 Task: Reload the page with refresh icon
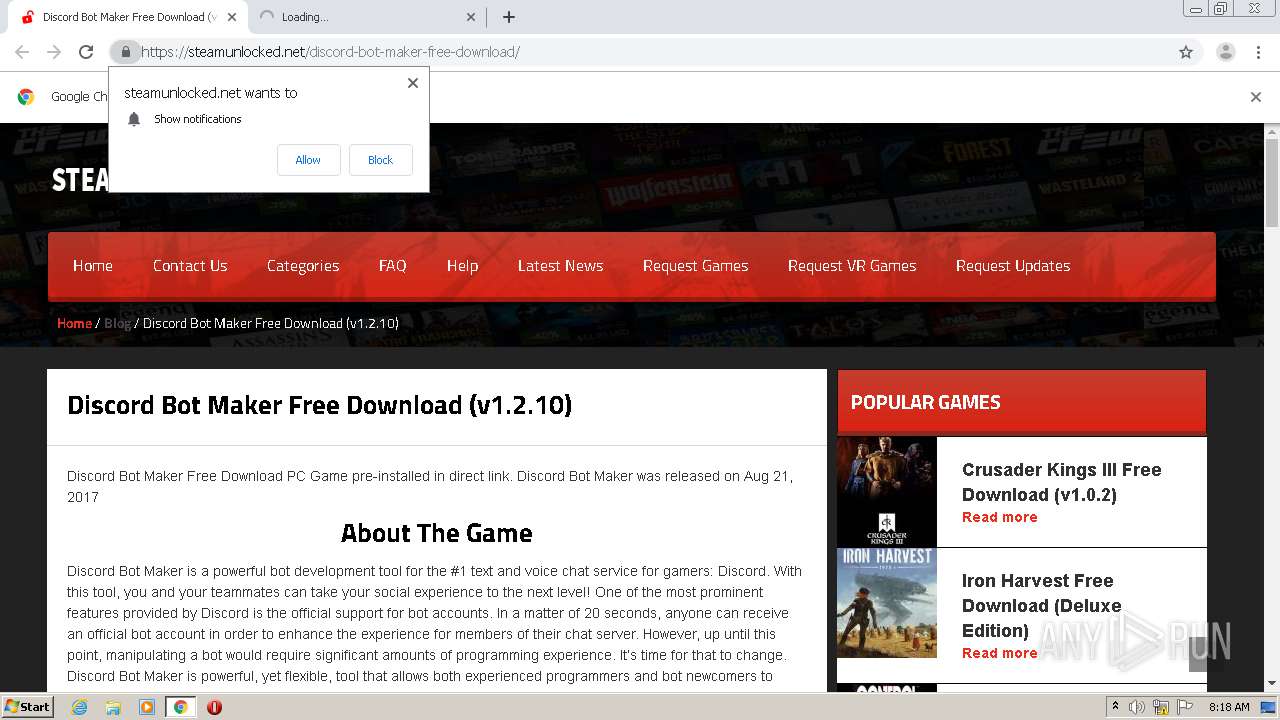tap(86, 52)
